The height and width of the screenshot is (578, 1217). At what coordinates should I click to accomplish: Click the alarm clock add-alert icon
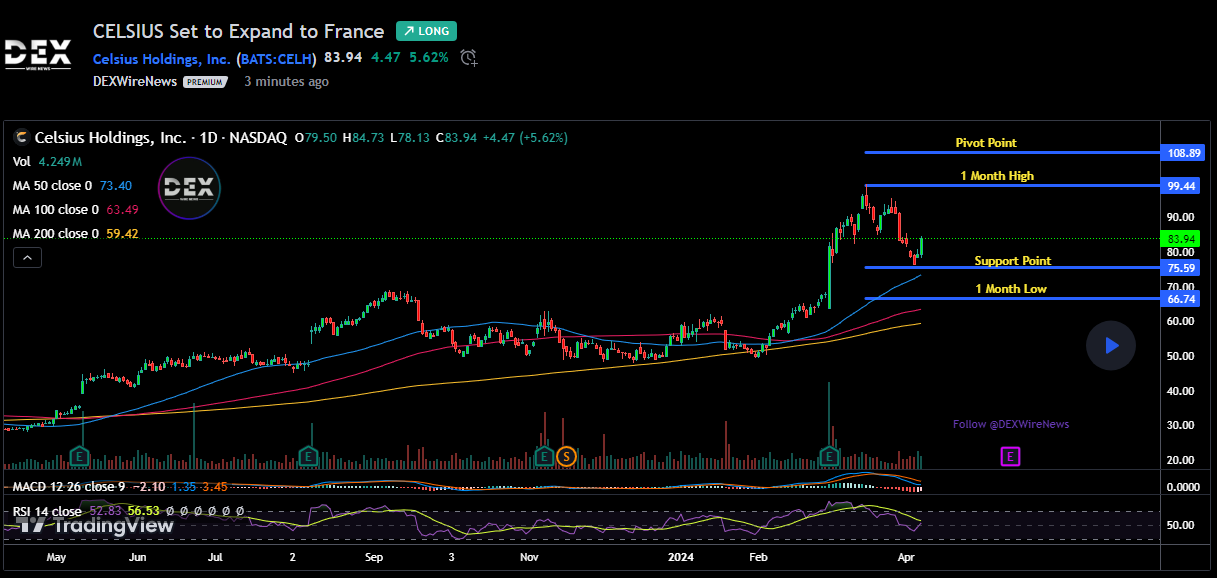tap(469, 58)
